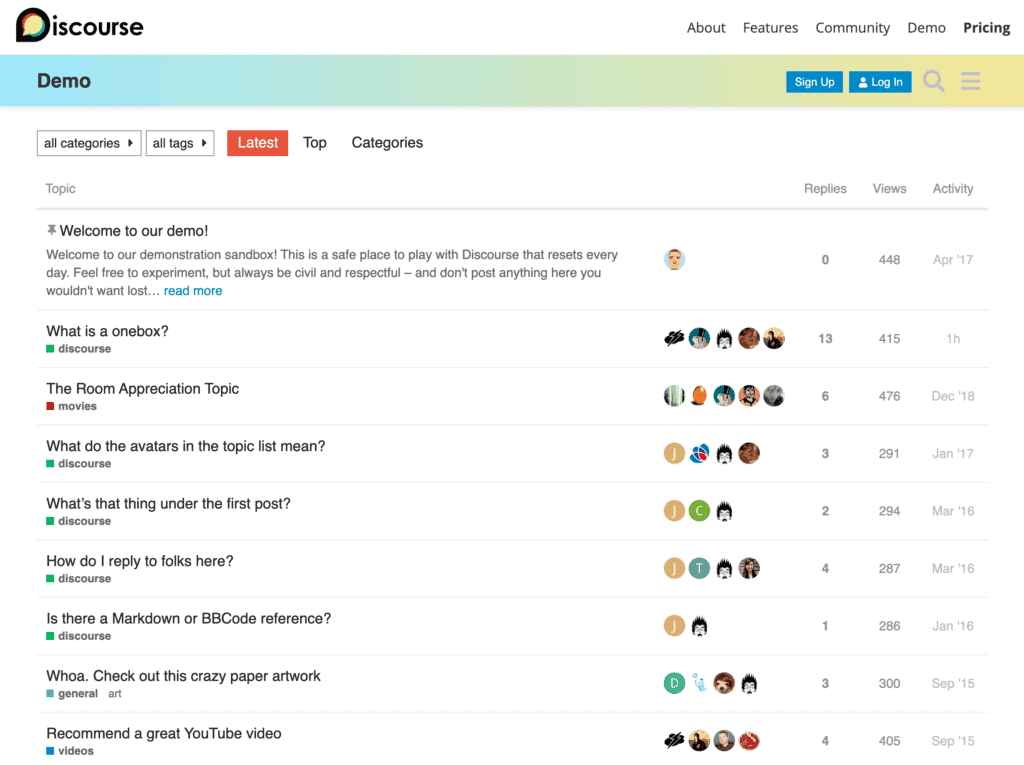Screen dimensions: 1024x765
Task: Open the crazy paper artwork topic
Action: pyautogui.click(x=183, y=676)
